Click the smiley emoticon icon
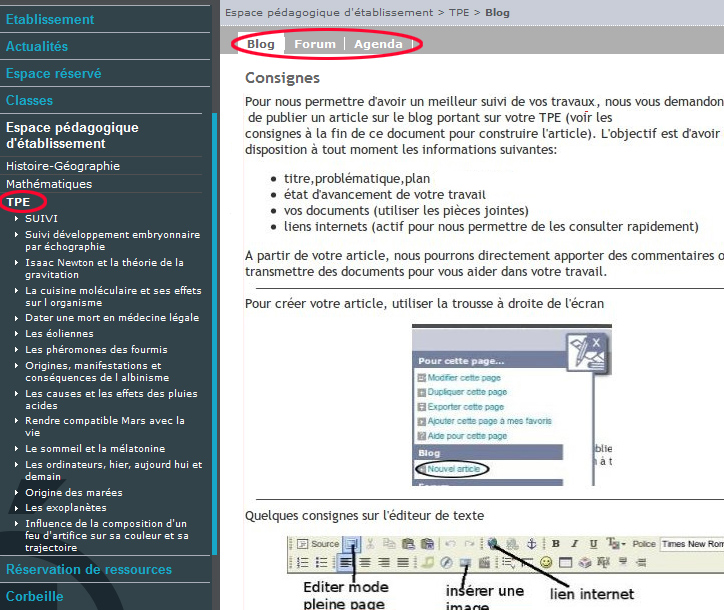The height and width of the screenshot is (610, 724). pyautogui.click(x=546, y=562)
